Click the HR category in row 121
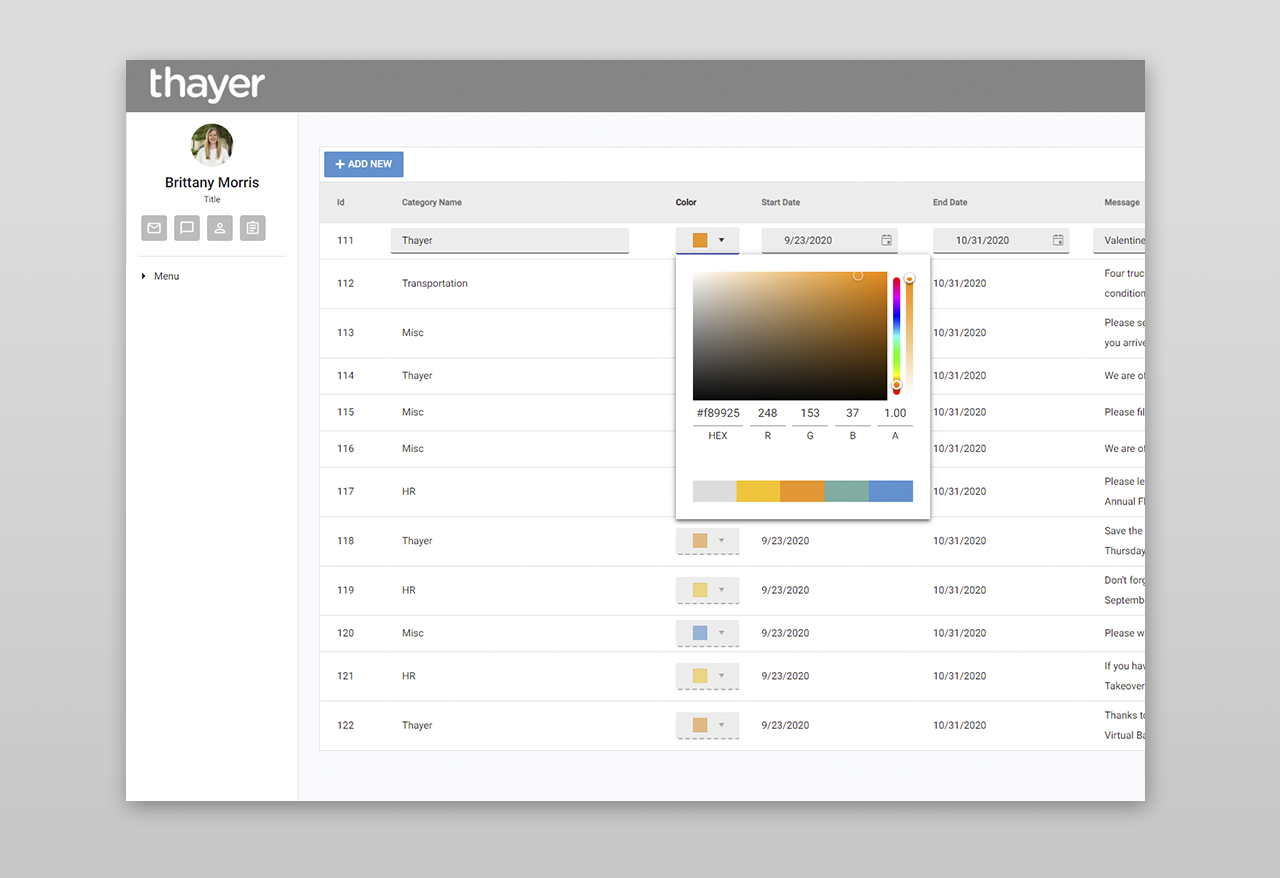This screenshot has height=878, width=1280. tap(409, 676)
